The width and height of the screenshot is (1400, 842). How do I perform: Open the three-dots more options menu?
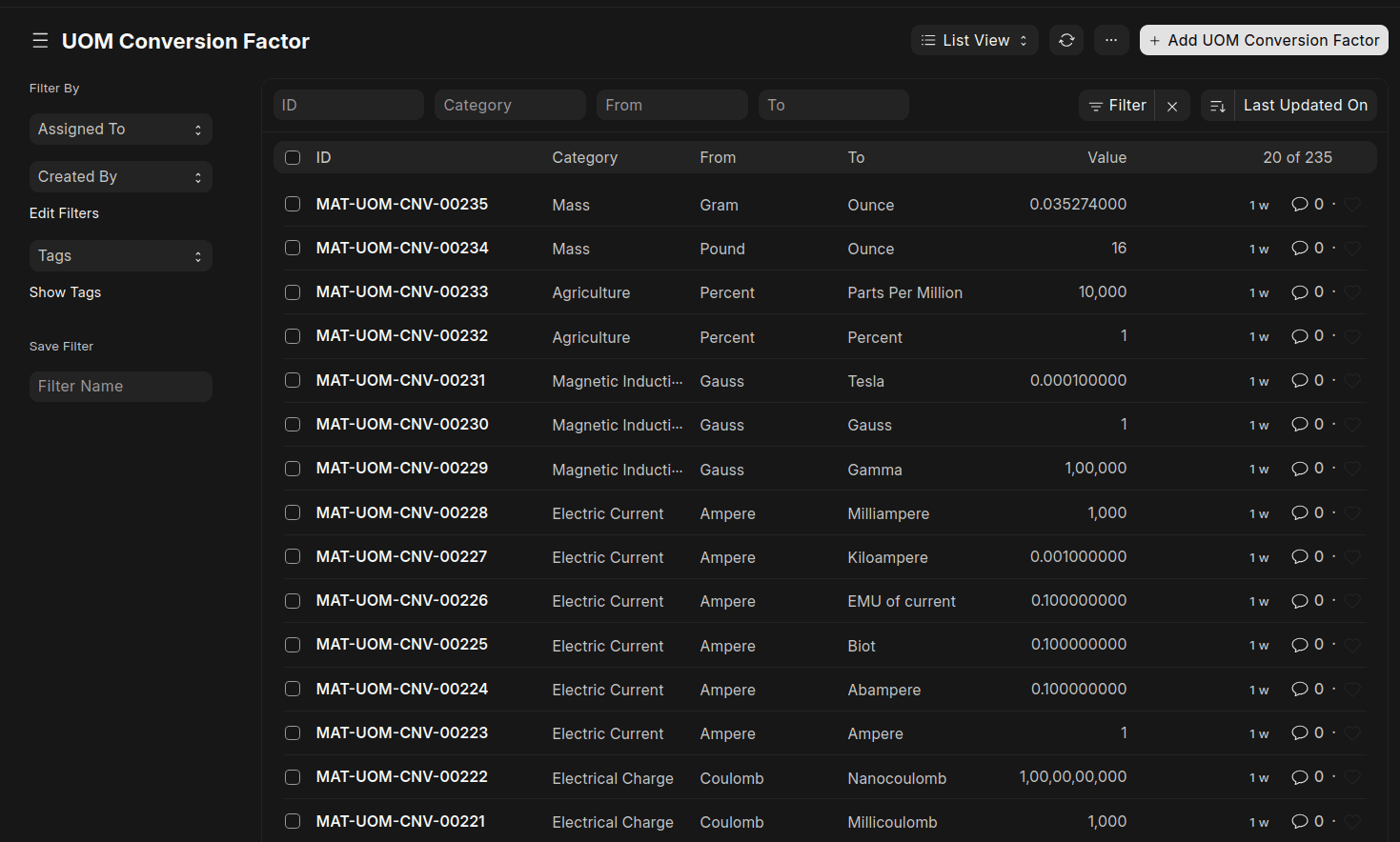pos(1111,40)
